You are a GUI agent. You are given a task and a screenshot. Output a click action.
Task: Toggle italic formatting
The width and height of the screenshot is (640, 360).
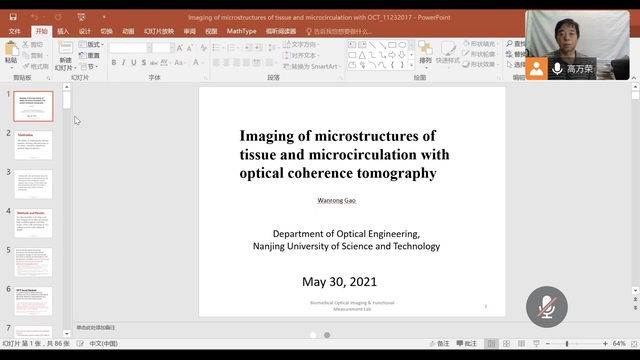click(x=124, y=63)
